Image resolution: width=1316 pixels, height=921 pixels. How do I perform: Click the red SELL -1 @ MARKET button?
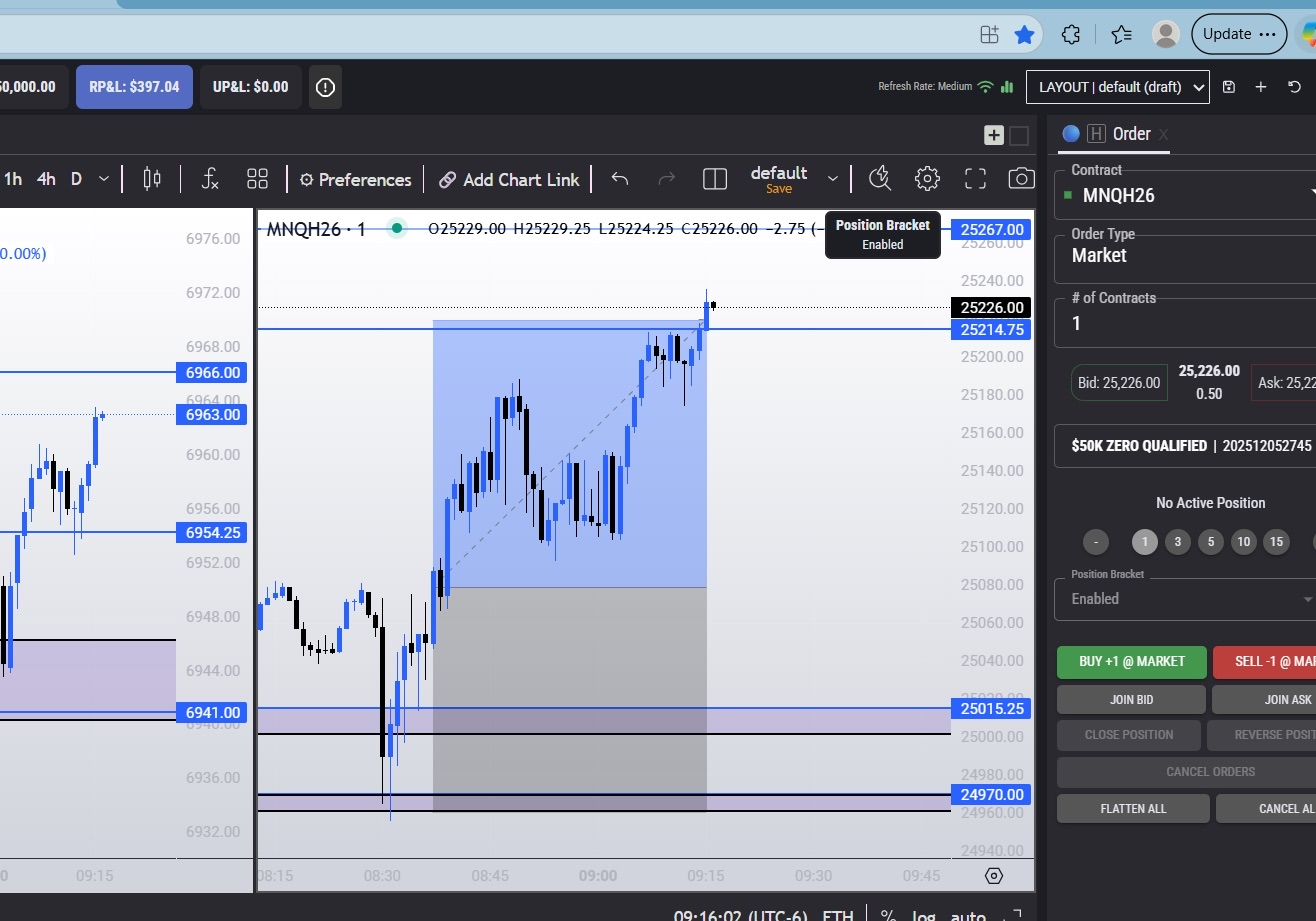pos(1264,662)
